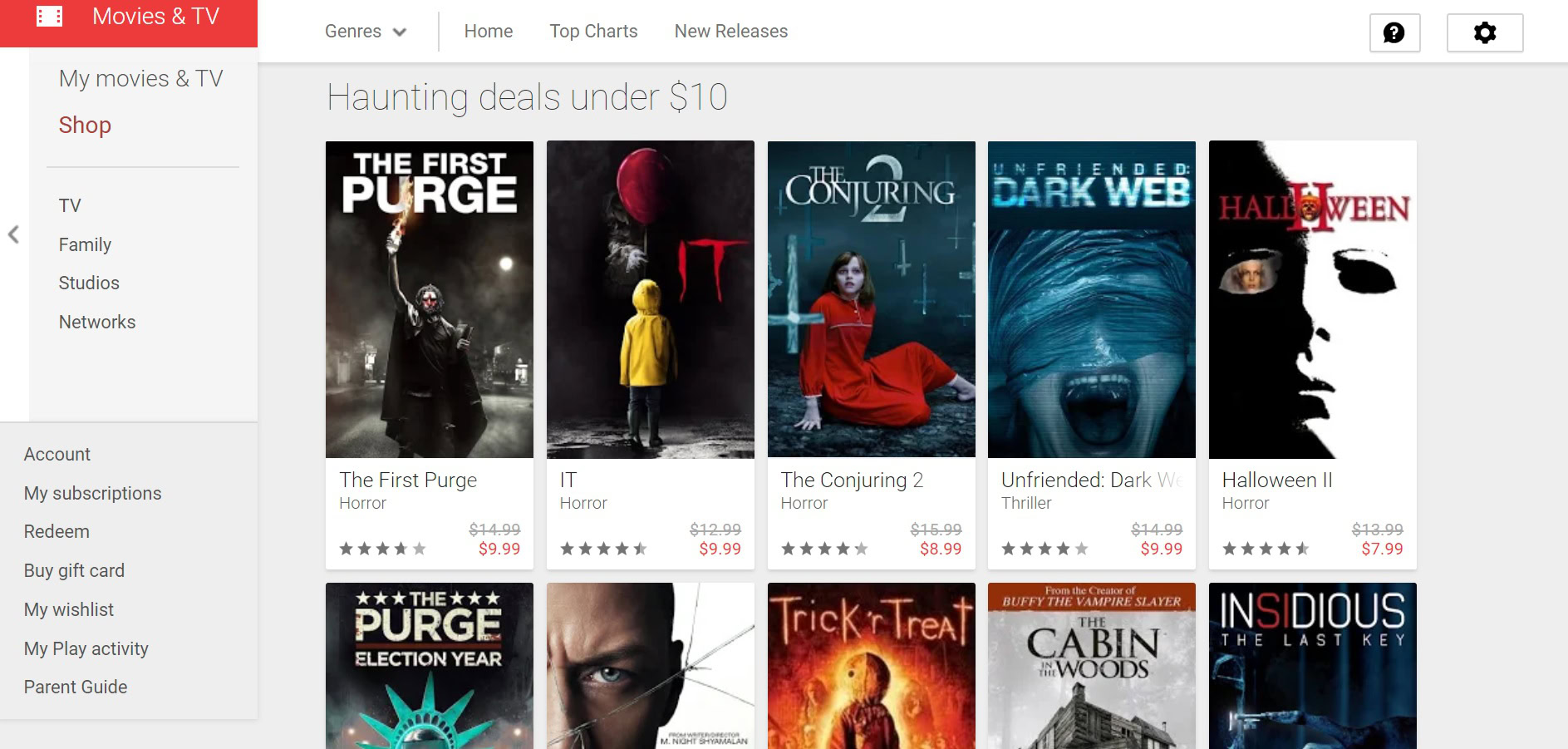This screenshot has width=1568, height=749.
Task: Open the Halloween II poster
Action: (1313, 299)
